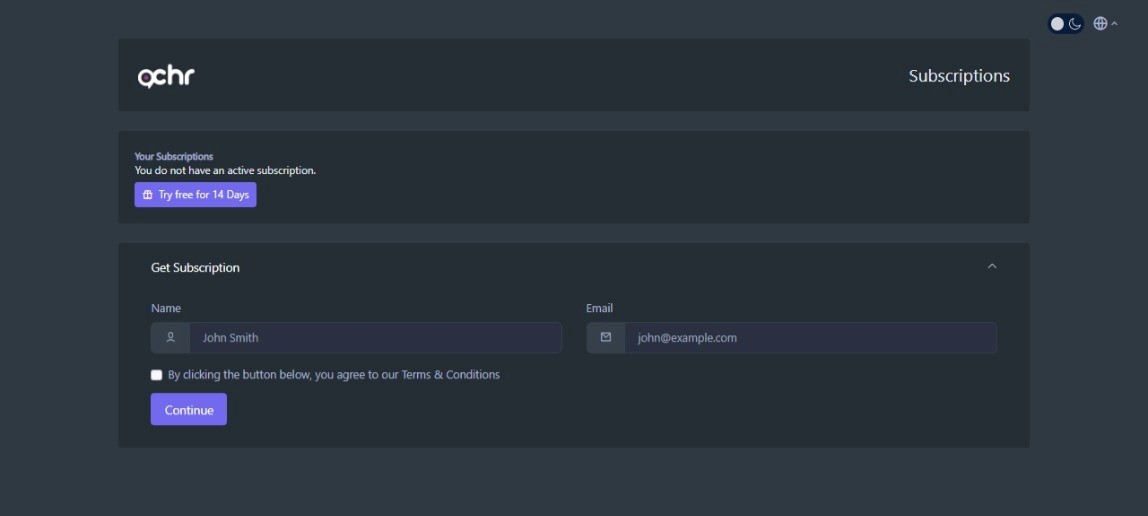
Task: Select the Your Subscriptions heading
Action: pyautogui.click(x=174, y=157)
